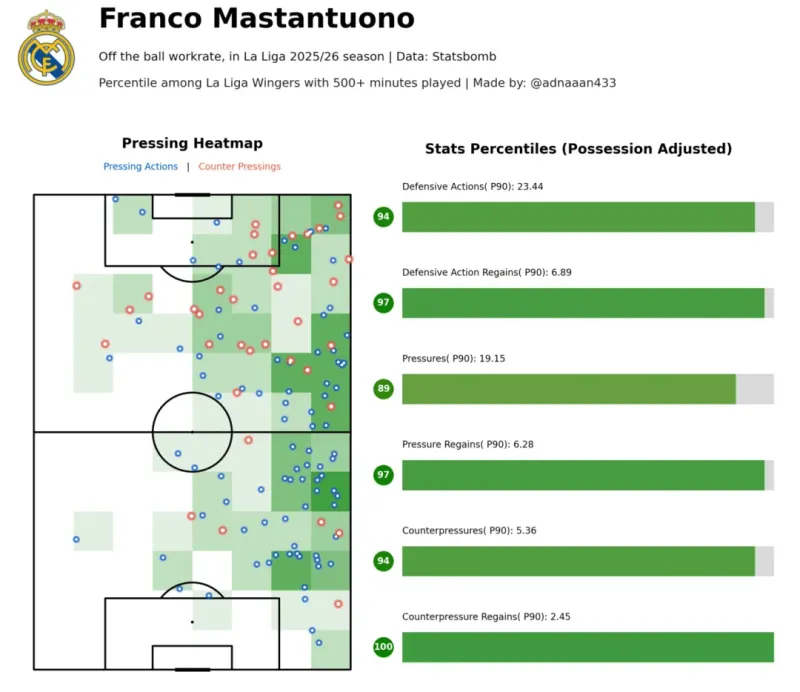
Task: Click the grey unfilled end of Pressures bar
Action: coord(755,389)
